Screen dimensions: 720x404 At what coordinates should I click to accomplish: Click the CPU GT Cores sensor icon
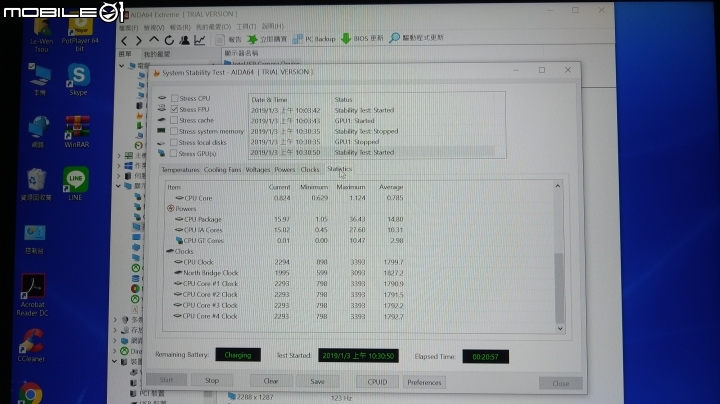180,241
